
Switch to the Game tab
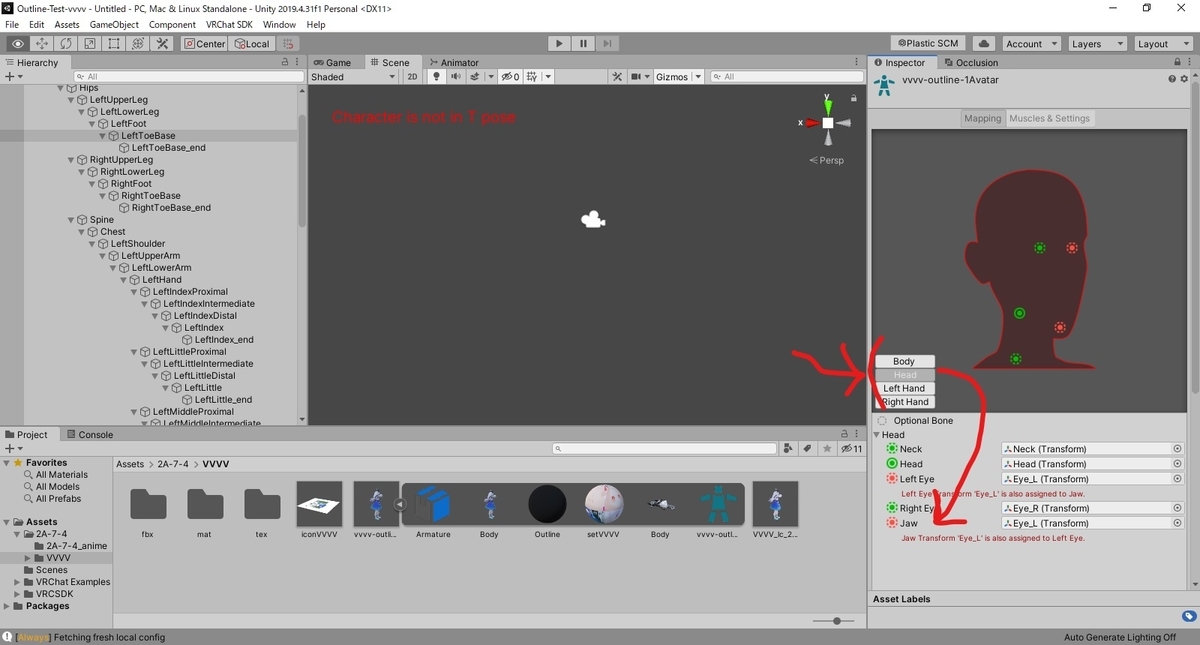(x=333, y=62)
